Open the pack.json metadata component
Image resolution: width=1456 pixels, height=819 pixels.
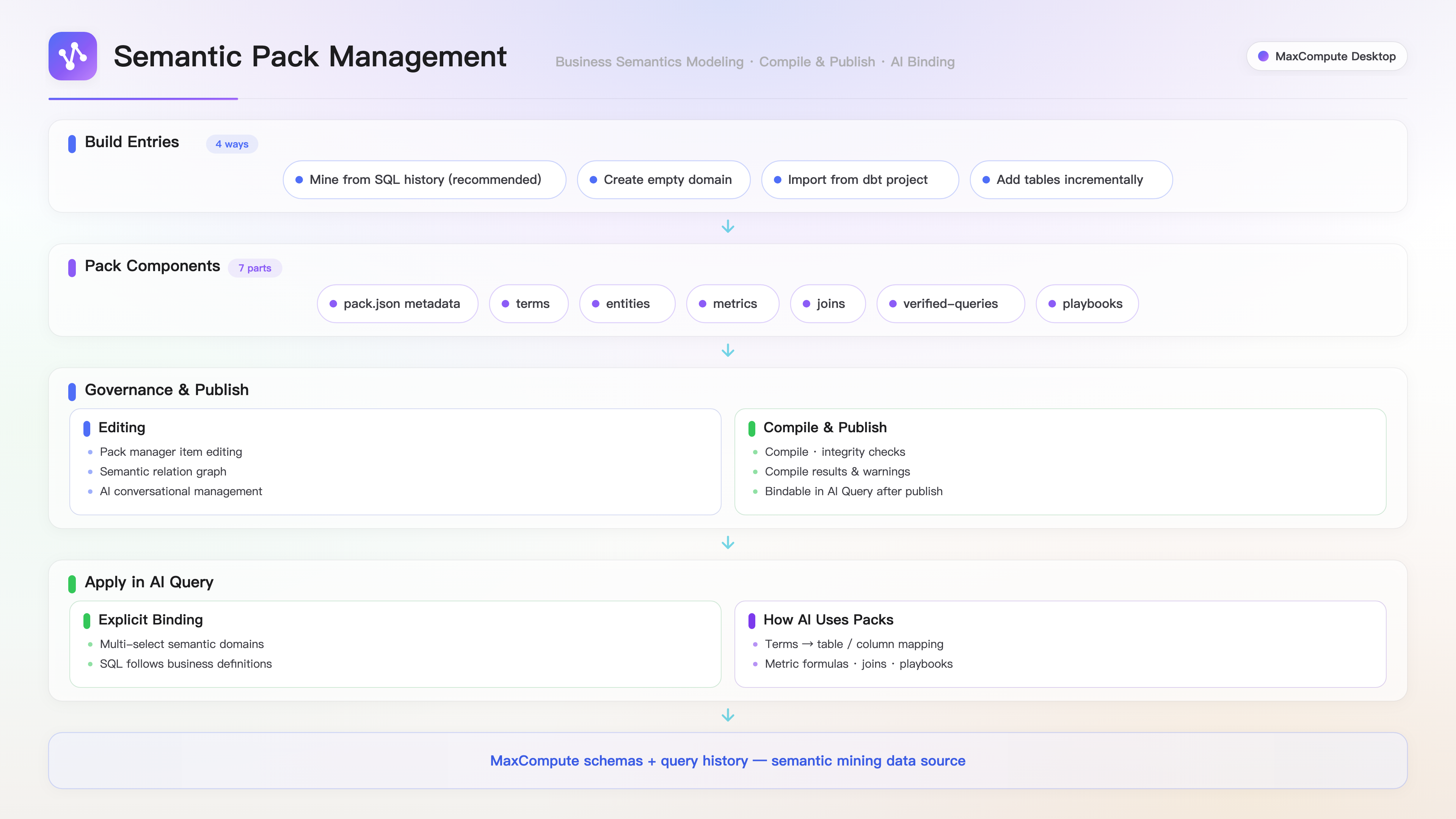(397, 303)
